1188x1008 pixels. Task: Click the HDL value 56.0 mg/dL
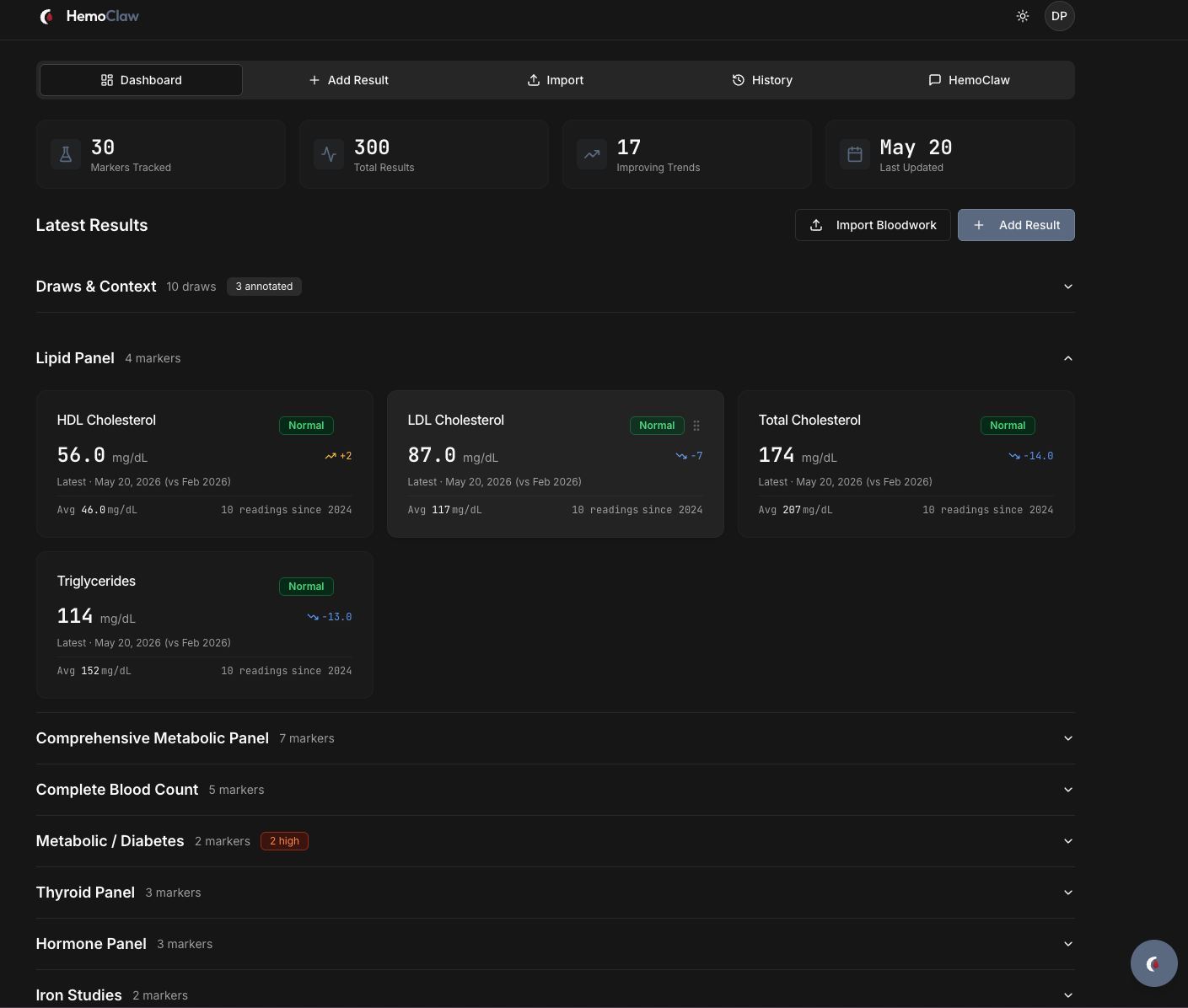[x=102, y=455]
